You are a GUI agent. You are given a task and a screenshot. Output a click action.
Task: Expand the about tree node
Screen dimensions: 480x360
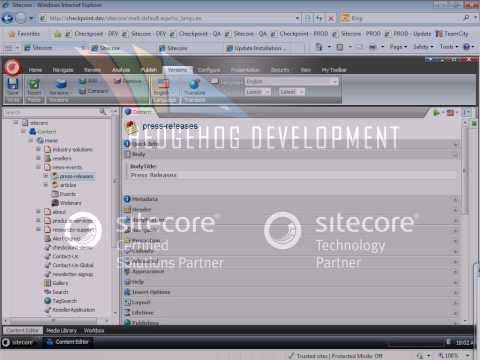(x=38, y=211)
